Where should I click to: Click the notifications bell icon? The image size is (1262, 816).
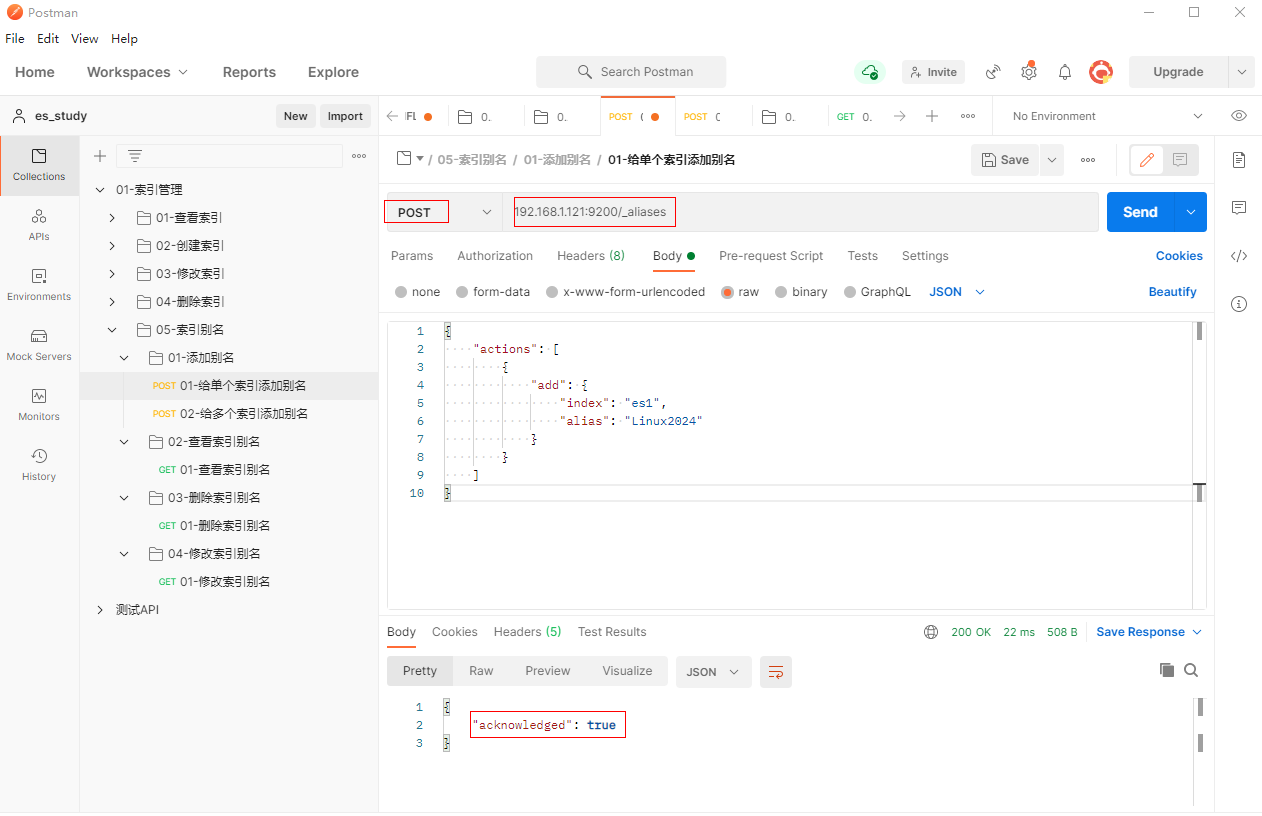(x=1065, y=72)
